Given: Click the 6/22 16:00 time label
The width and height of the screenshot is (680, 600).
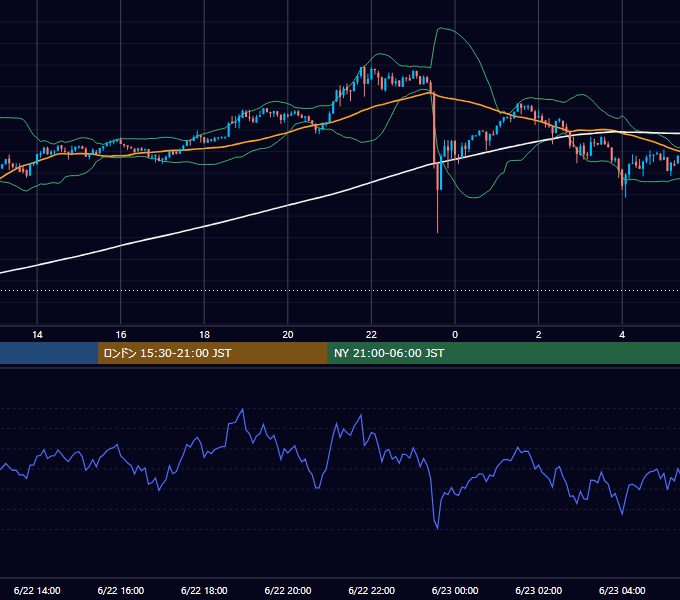Looking at the screenshot, I should point(121,590).
